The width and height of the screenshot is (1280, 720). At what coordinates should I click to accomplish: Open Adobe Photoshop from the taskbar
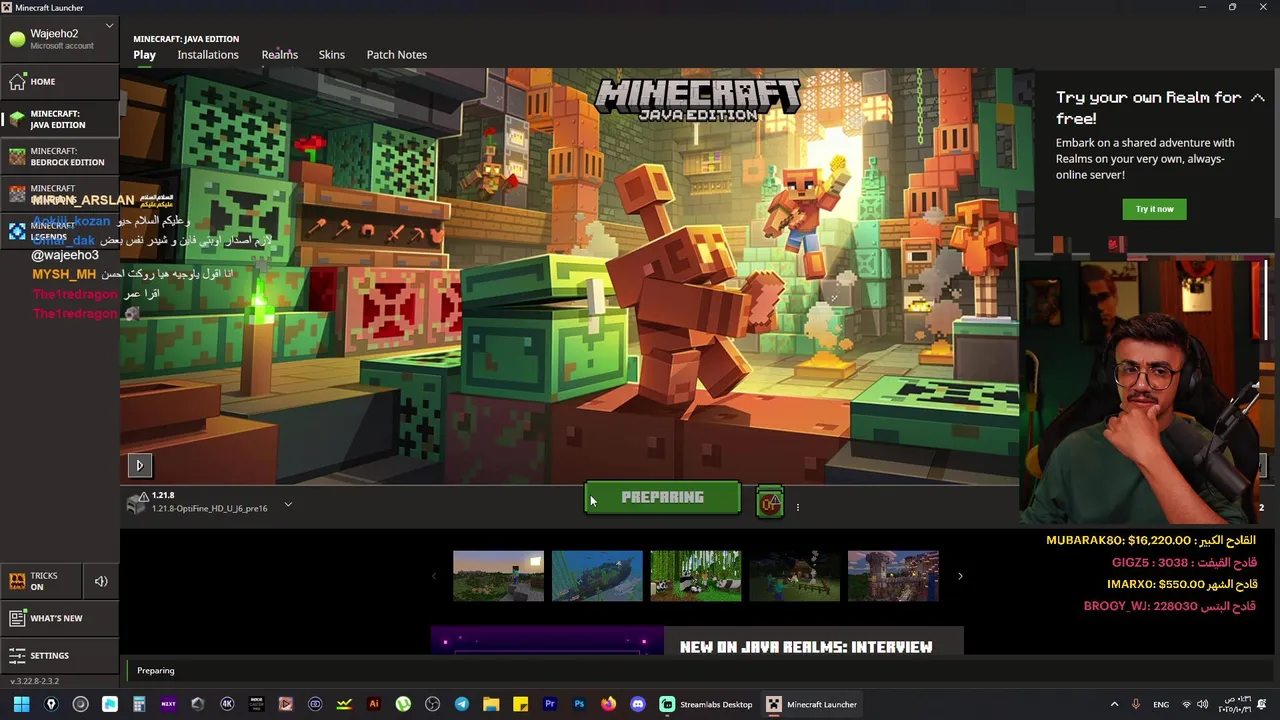point(579,704)
